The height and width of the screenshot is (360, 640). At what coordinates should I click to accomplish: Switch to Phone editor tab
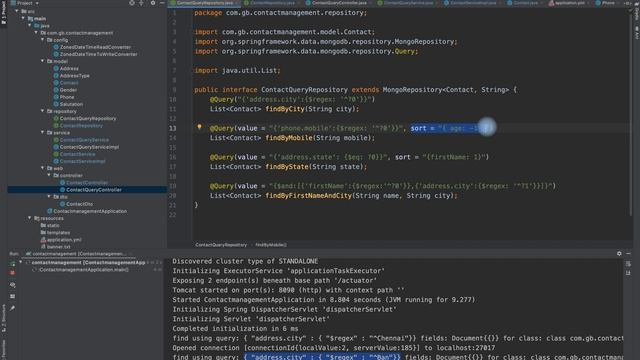[608, 3]
